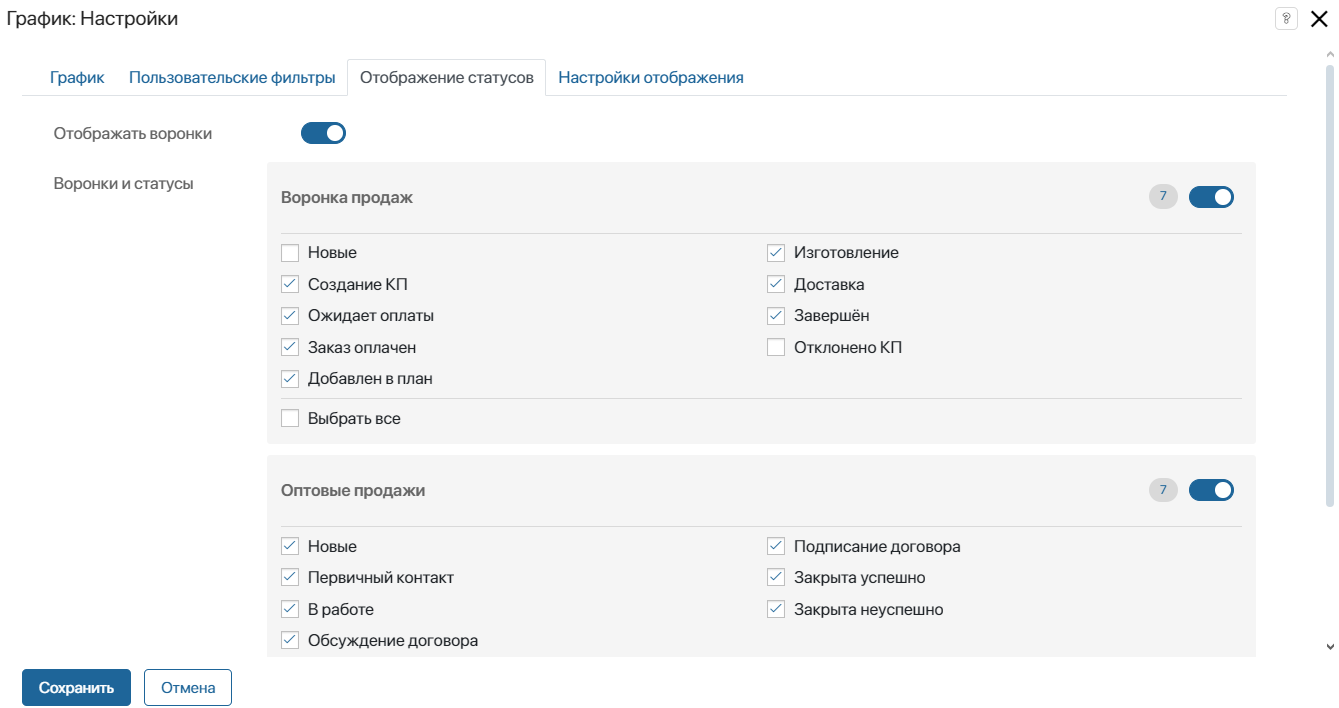This screenshot has width=1339, height=708.
Task: Go to the Настройки отображения tab
Action: coord(651,77)
